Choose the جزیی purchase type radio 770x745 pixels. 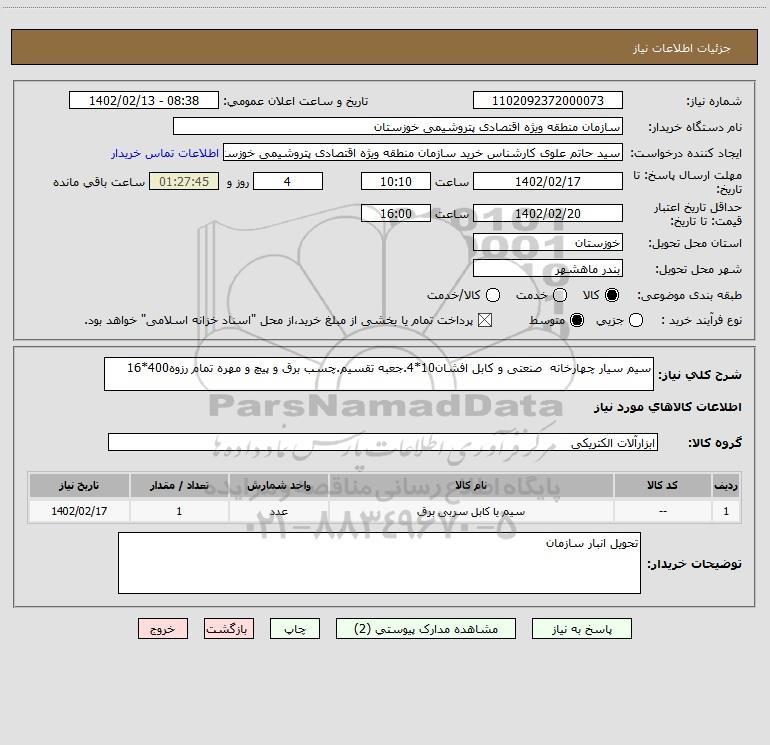tap(635, 320)
